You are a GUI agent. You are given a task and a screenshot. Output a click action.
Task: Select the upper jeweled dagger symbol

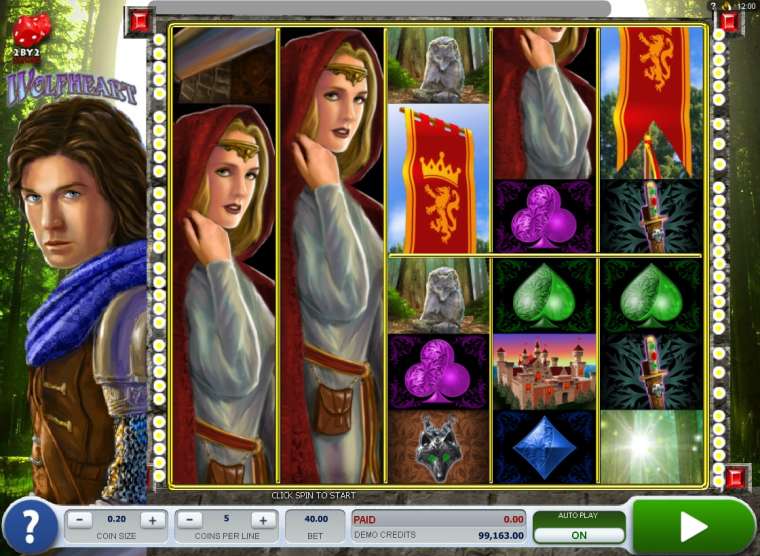point(651,216)
